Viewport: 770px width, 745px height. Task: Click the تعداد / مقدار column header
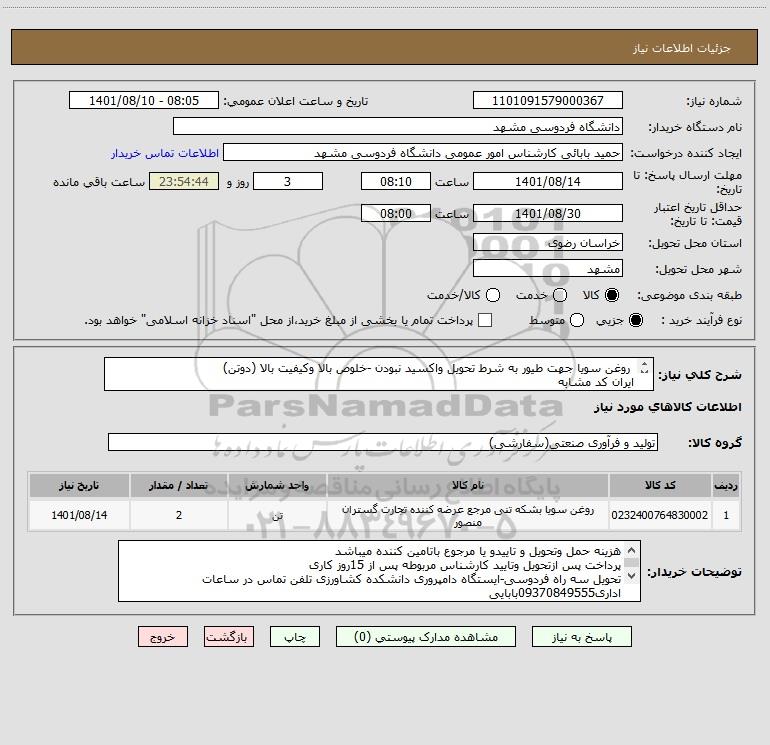[179, 485]
